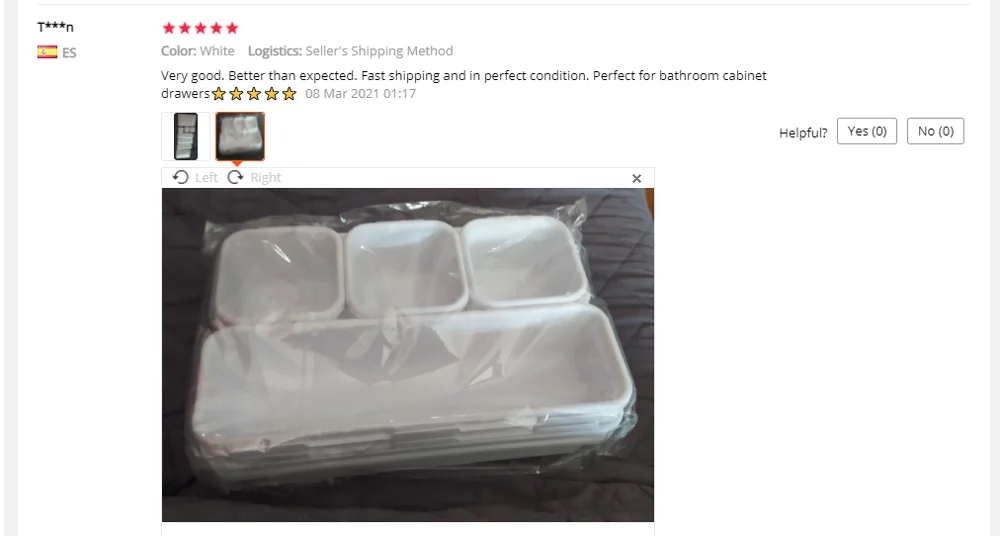
Task: Click reviewer name T***n
Action: 55,27
